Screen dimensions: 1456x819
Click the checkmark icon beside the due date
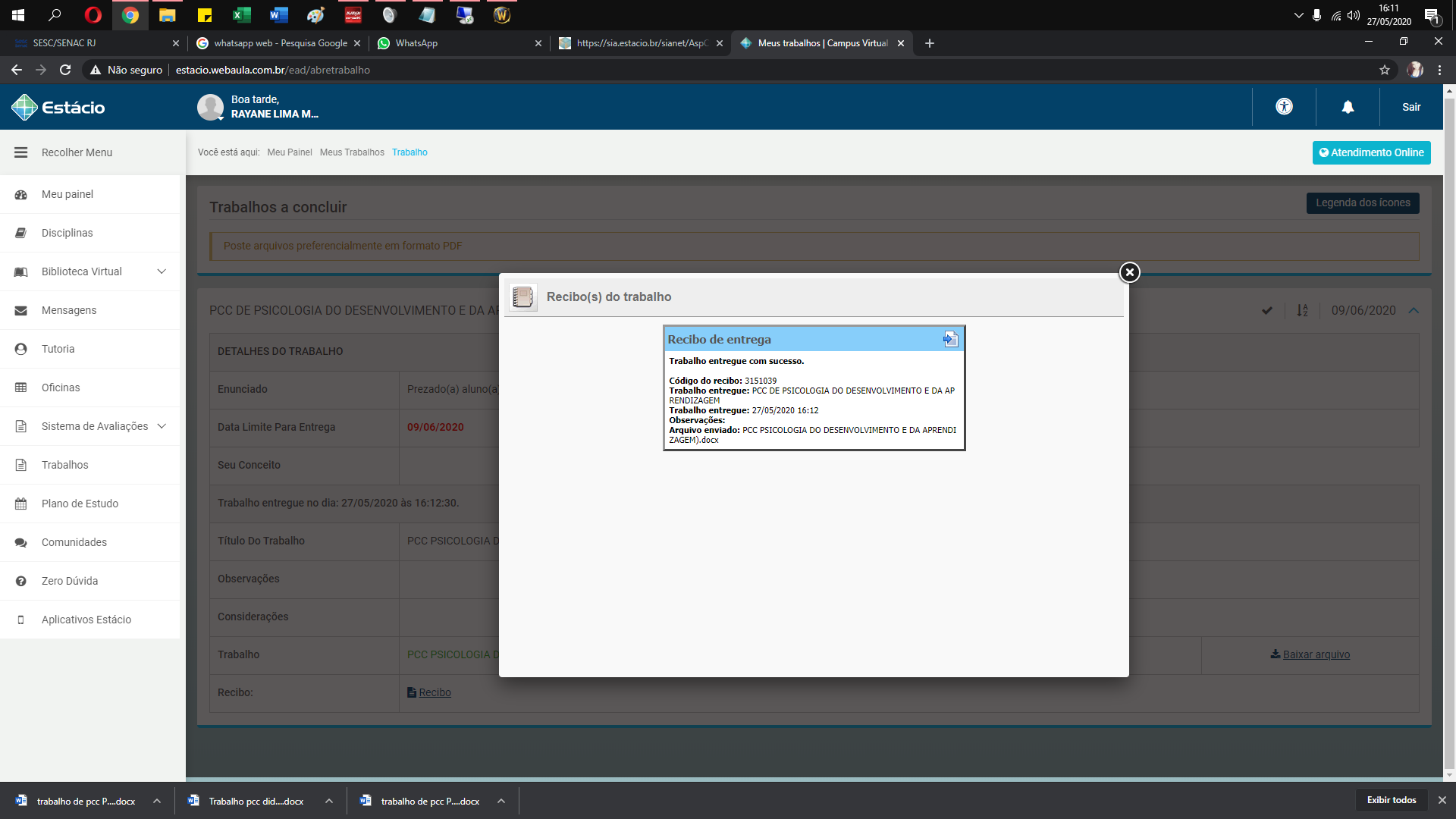(x=1267, y=310)
